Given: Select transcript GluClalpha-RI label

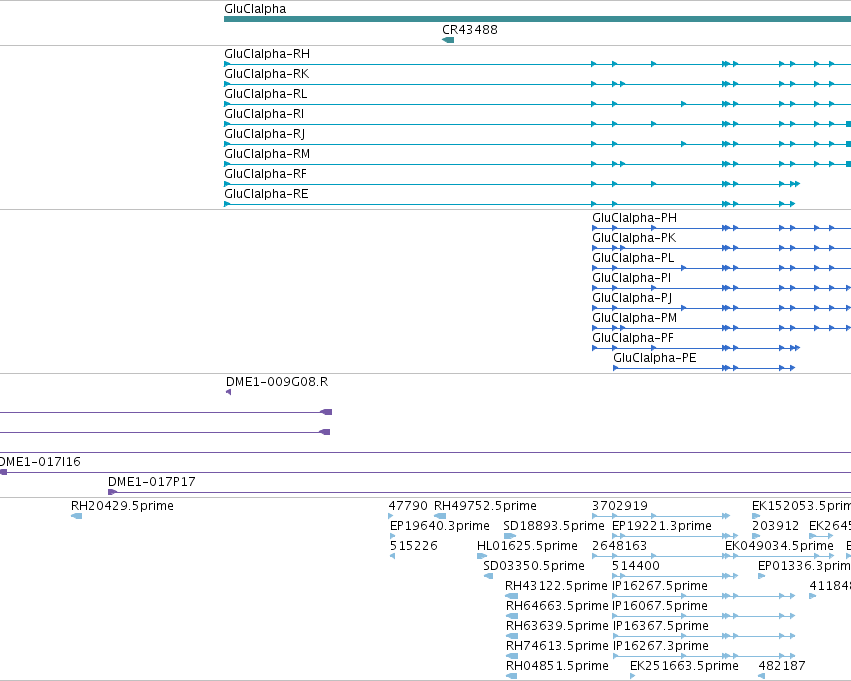Looking at the screenshot, I should (x=264, y=114).
